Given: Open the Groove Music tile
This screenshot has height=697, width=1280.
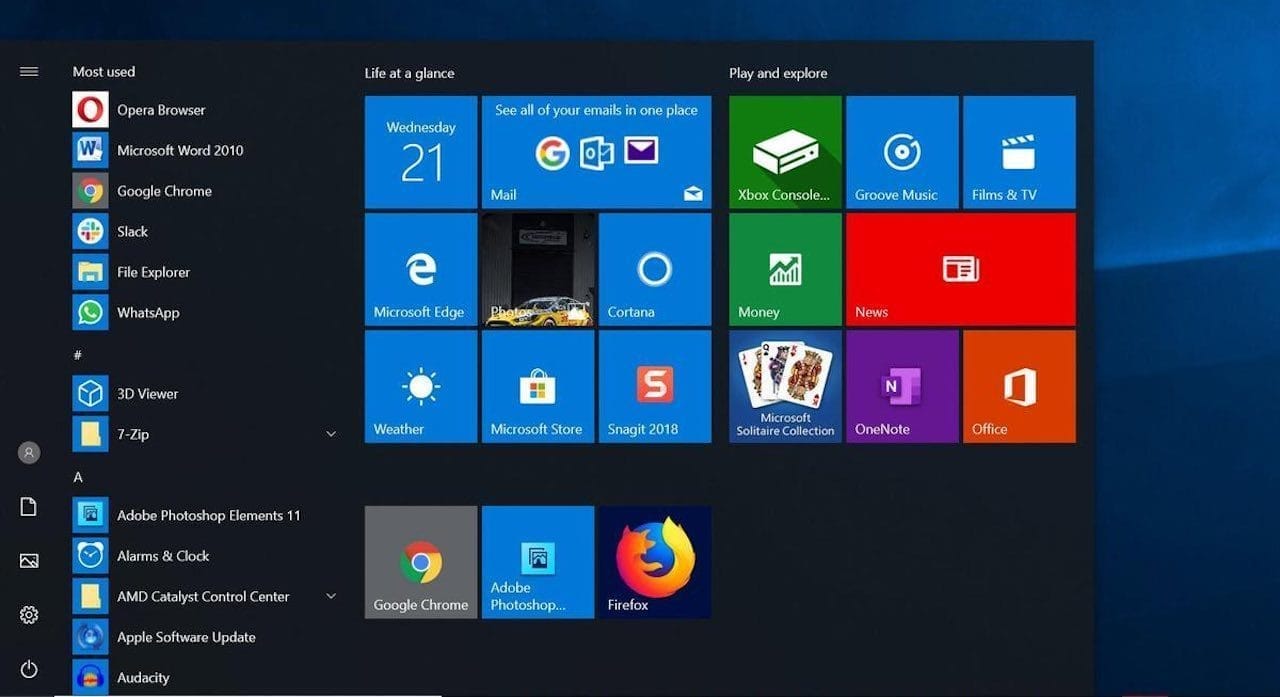Looking at the screenshot, I should click(x=902, y=152).
